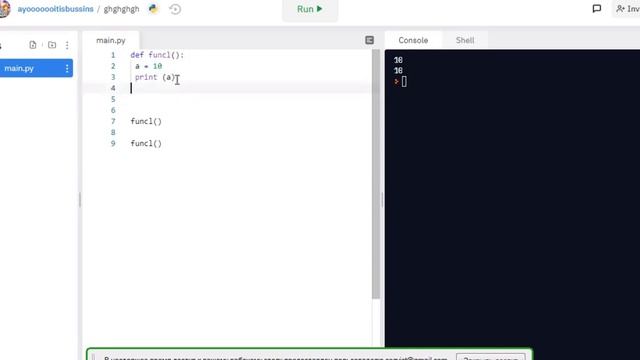Select main.py in the file sidebar
640x360 pixels.
point(36,68)
